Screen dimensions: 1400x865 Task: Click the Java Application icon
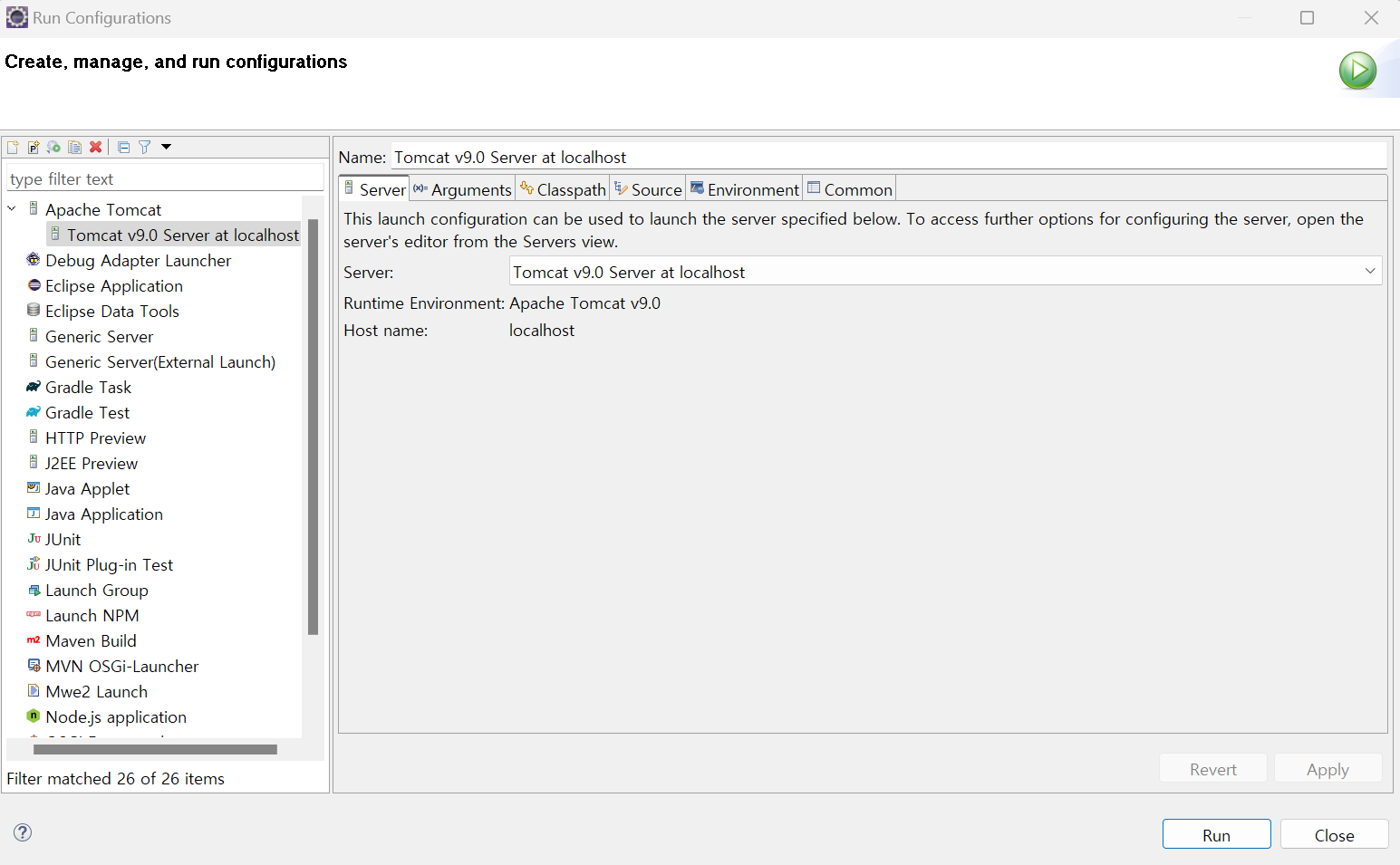click(34, 513)
